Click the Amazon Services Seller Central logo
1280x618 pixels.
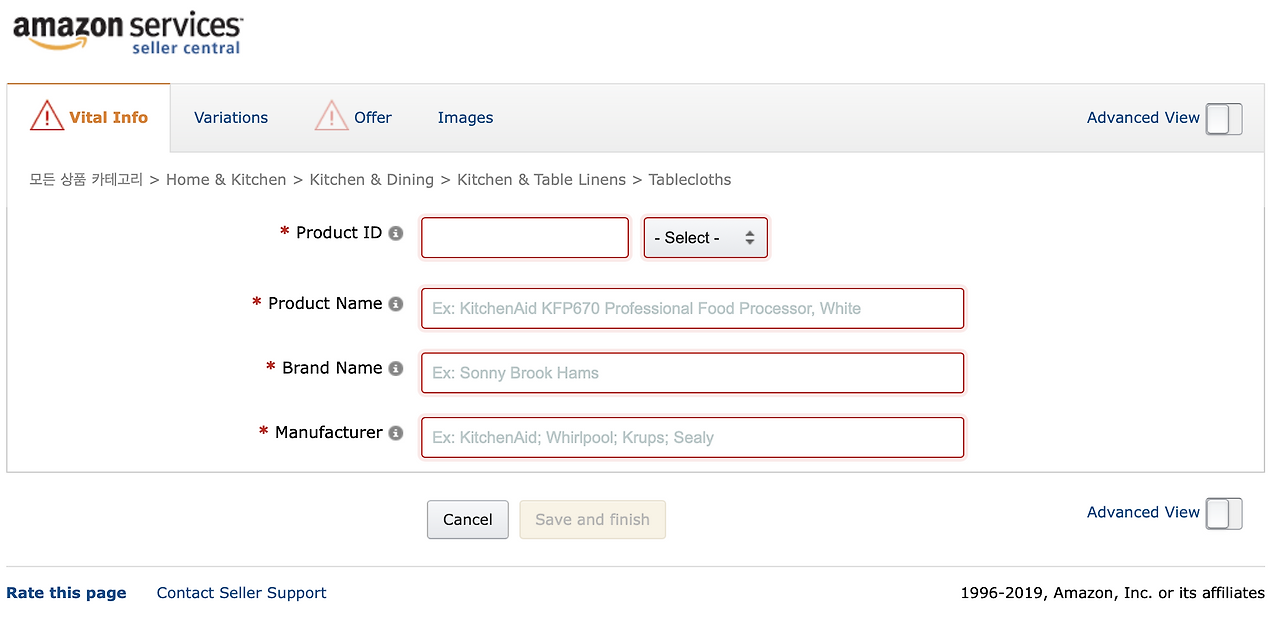tap(127, 34)
